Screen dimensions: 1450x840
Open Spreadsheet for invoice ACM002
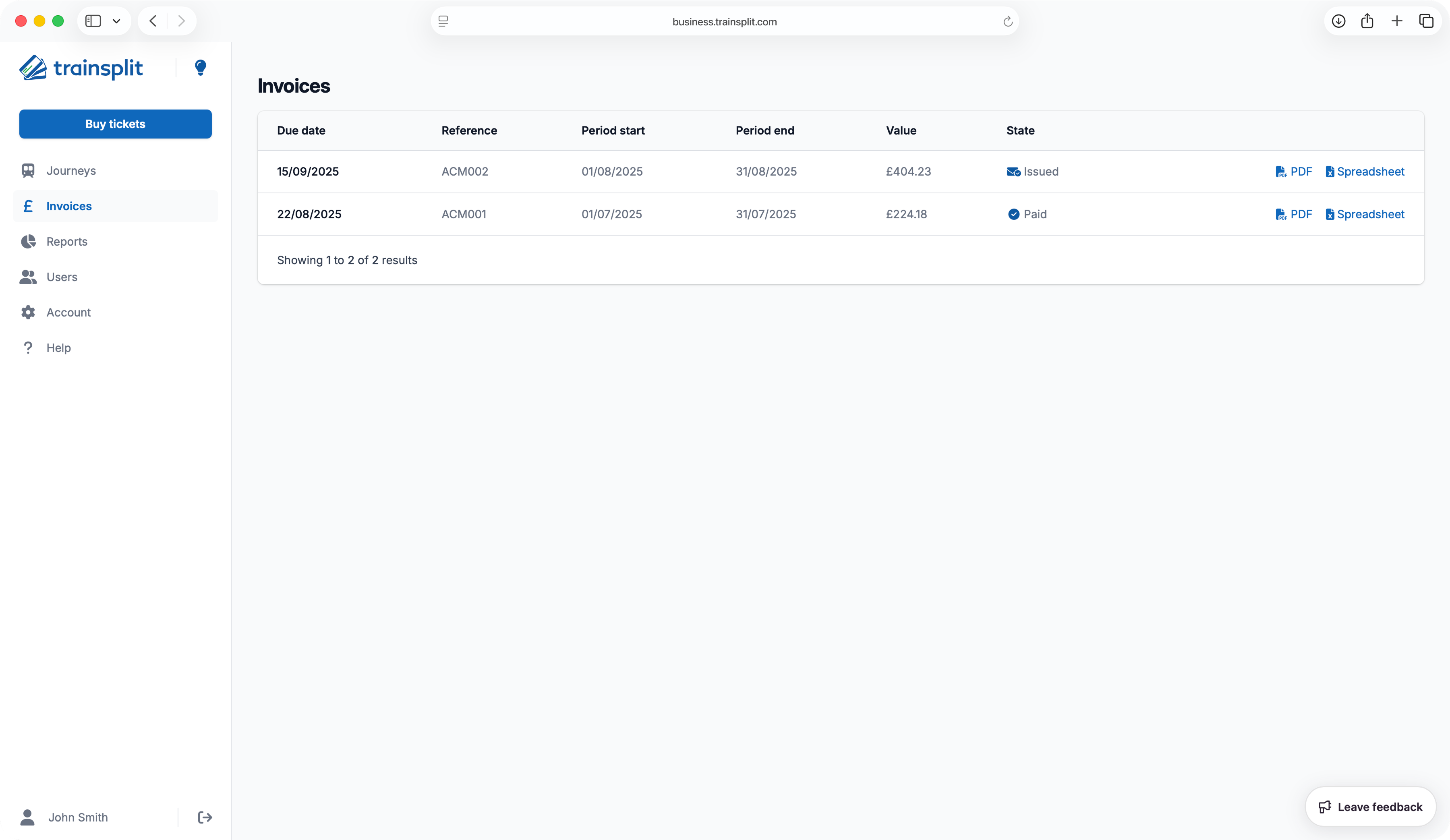click(x=1365, y=172)
